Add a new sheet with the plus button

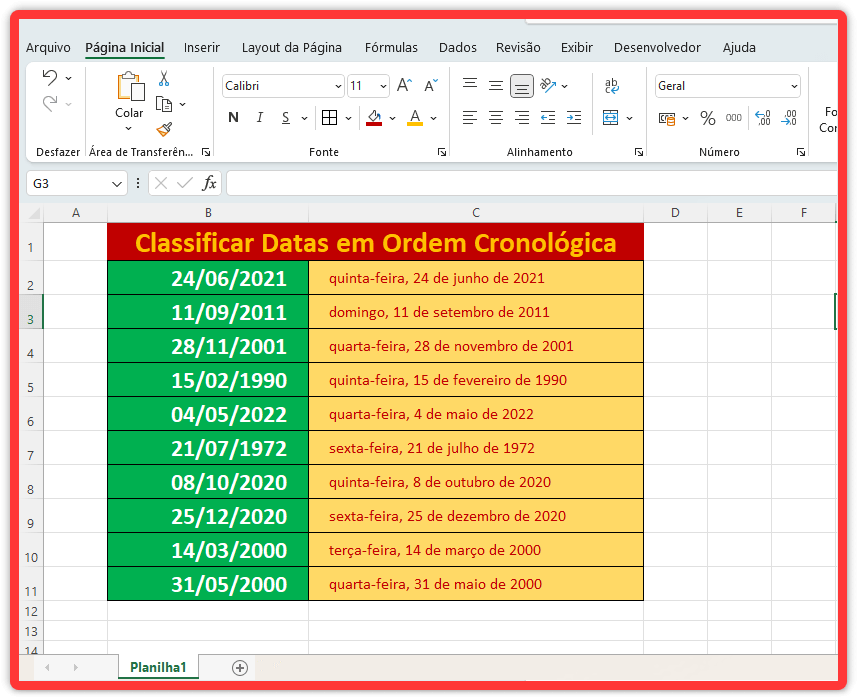click(238, 666)
